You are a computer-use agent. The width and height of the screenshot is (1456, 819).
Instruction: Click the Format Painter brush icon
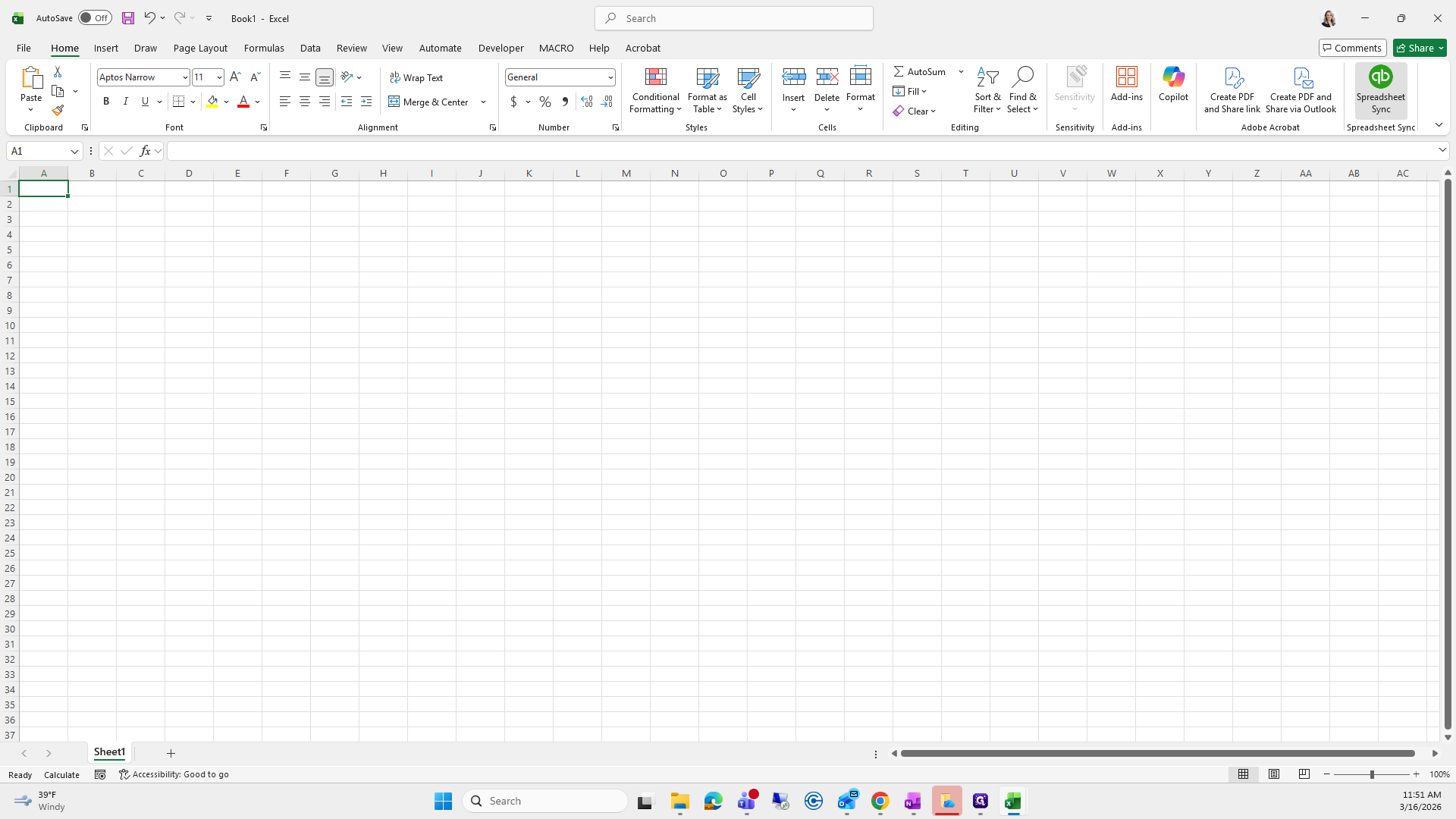[58, 111]
